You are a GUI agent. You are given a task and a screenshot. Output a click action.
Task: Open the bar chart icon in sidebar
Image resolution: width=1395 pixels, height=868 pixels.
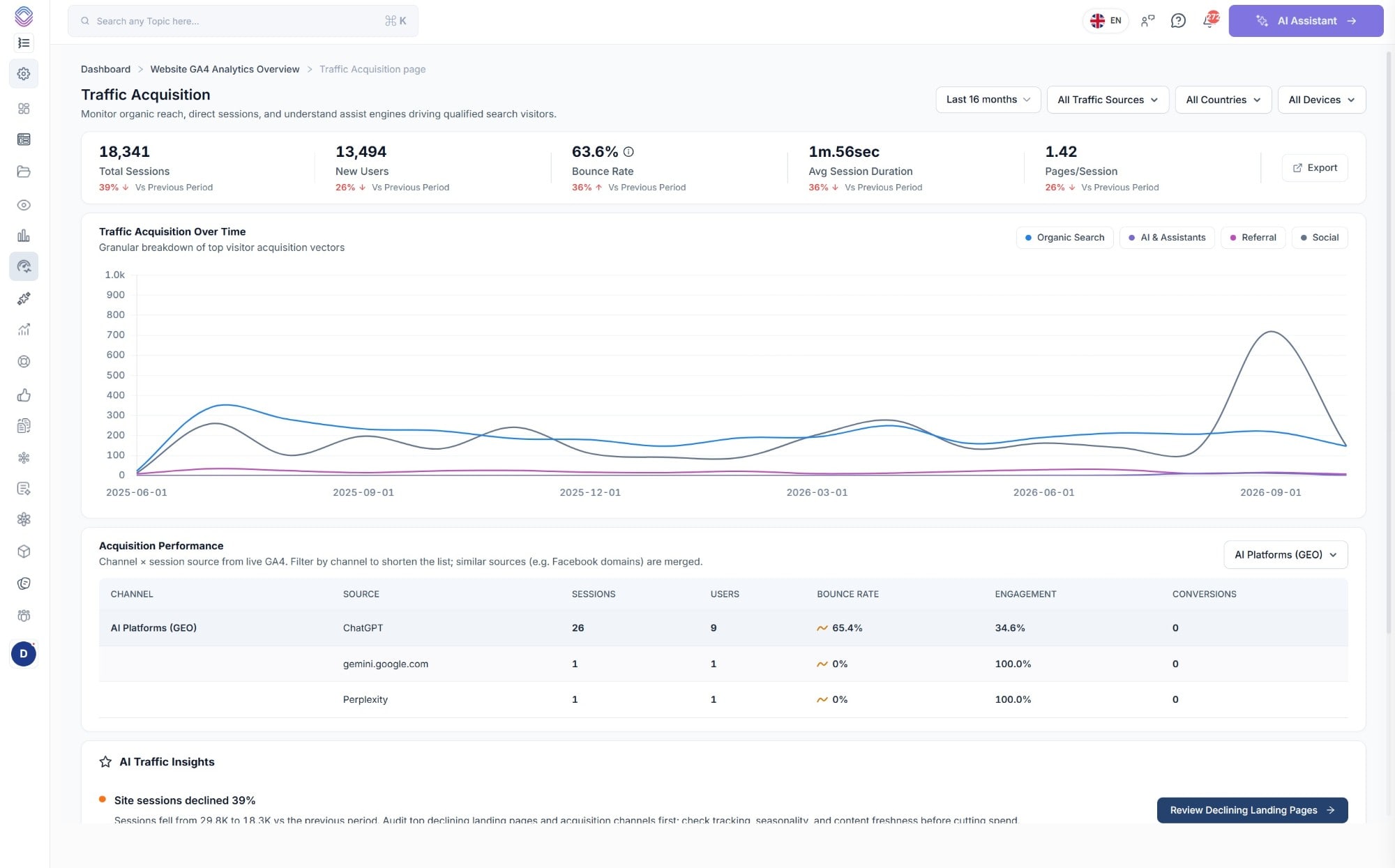[x=24, y=236]
